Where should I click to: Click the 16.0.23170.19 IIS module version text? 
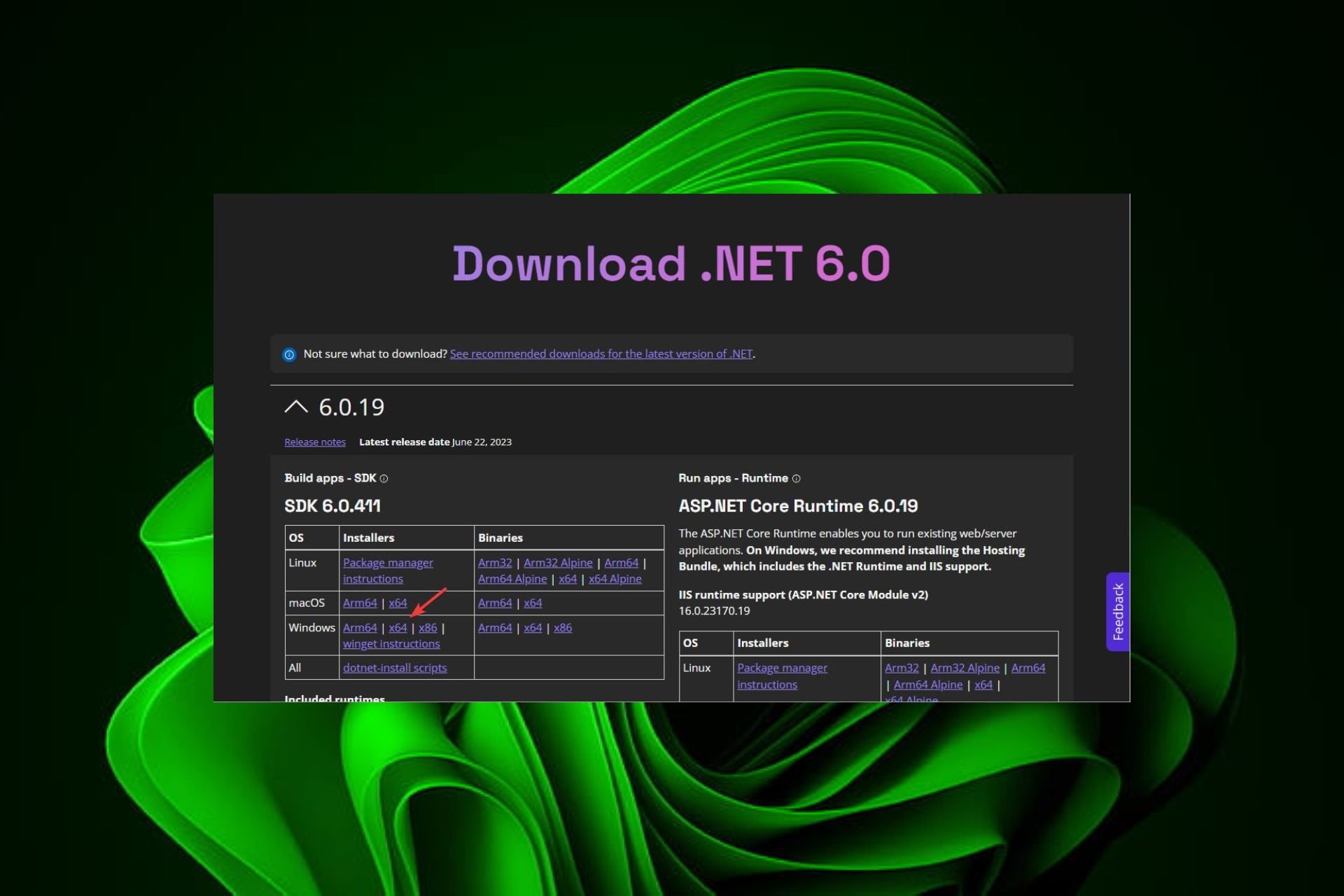(x=714, y=611)
